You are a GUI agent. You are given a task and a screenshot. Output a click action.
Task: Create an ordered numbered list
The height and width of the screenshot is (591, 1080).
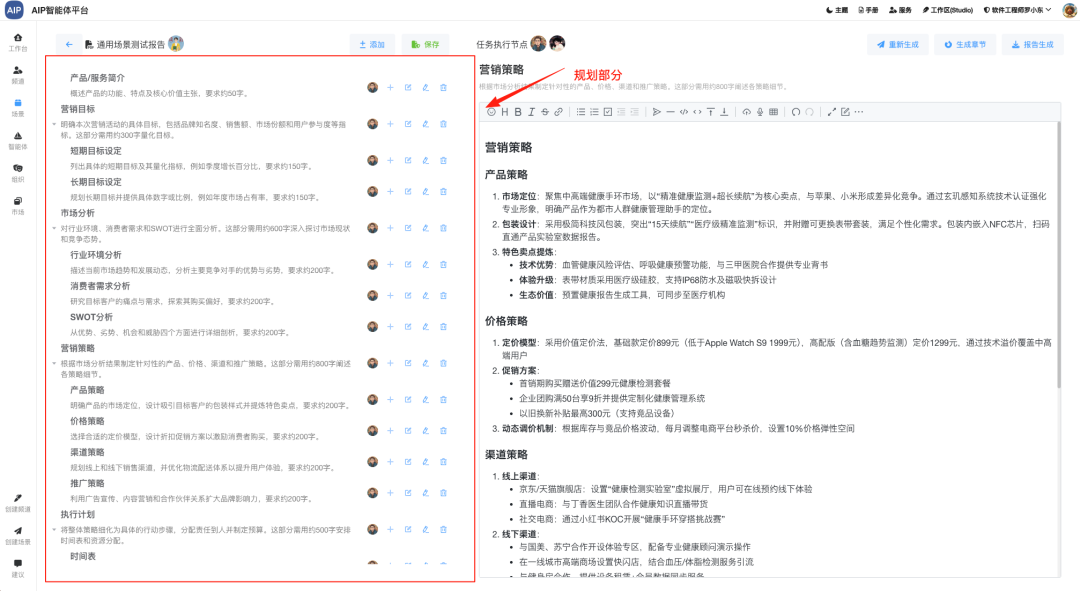594,112
